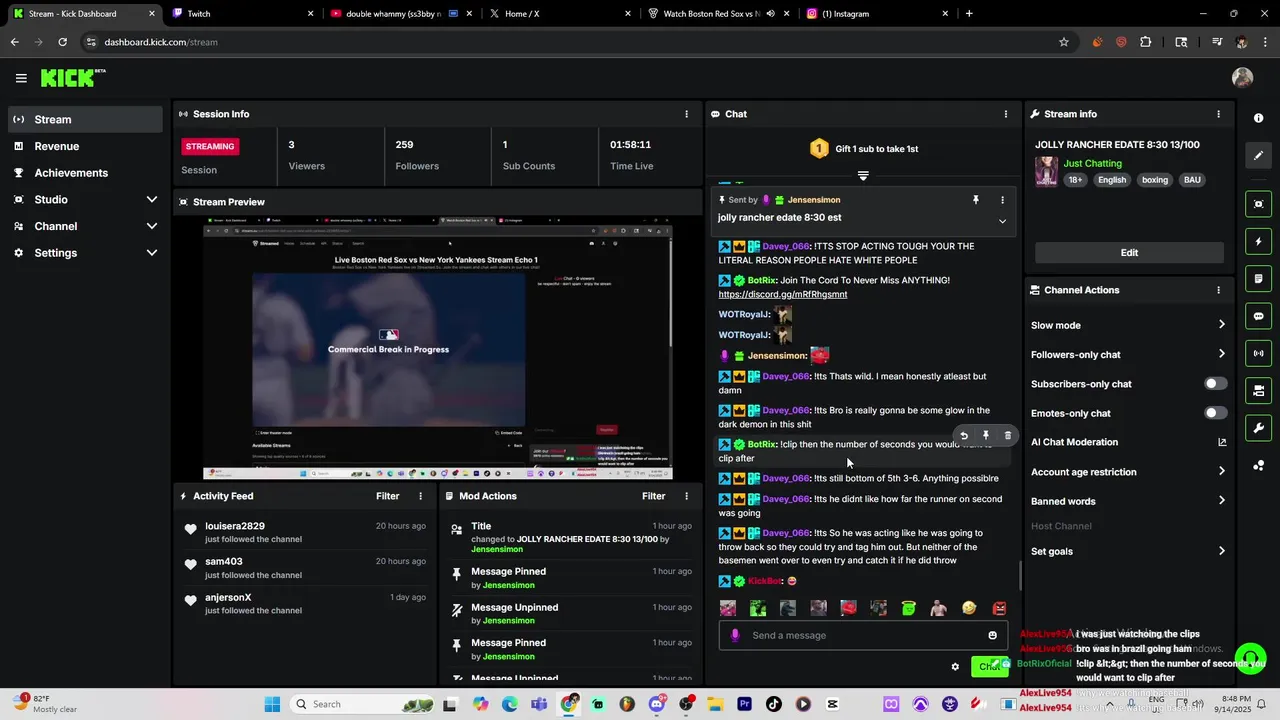
Task: Click the Activity Feed Filter button
Action: (x=387, y=496)
